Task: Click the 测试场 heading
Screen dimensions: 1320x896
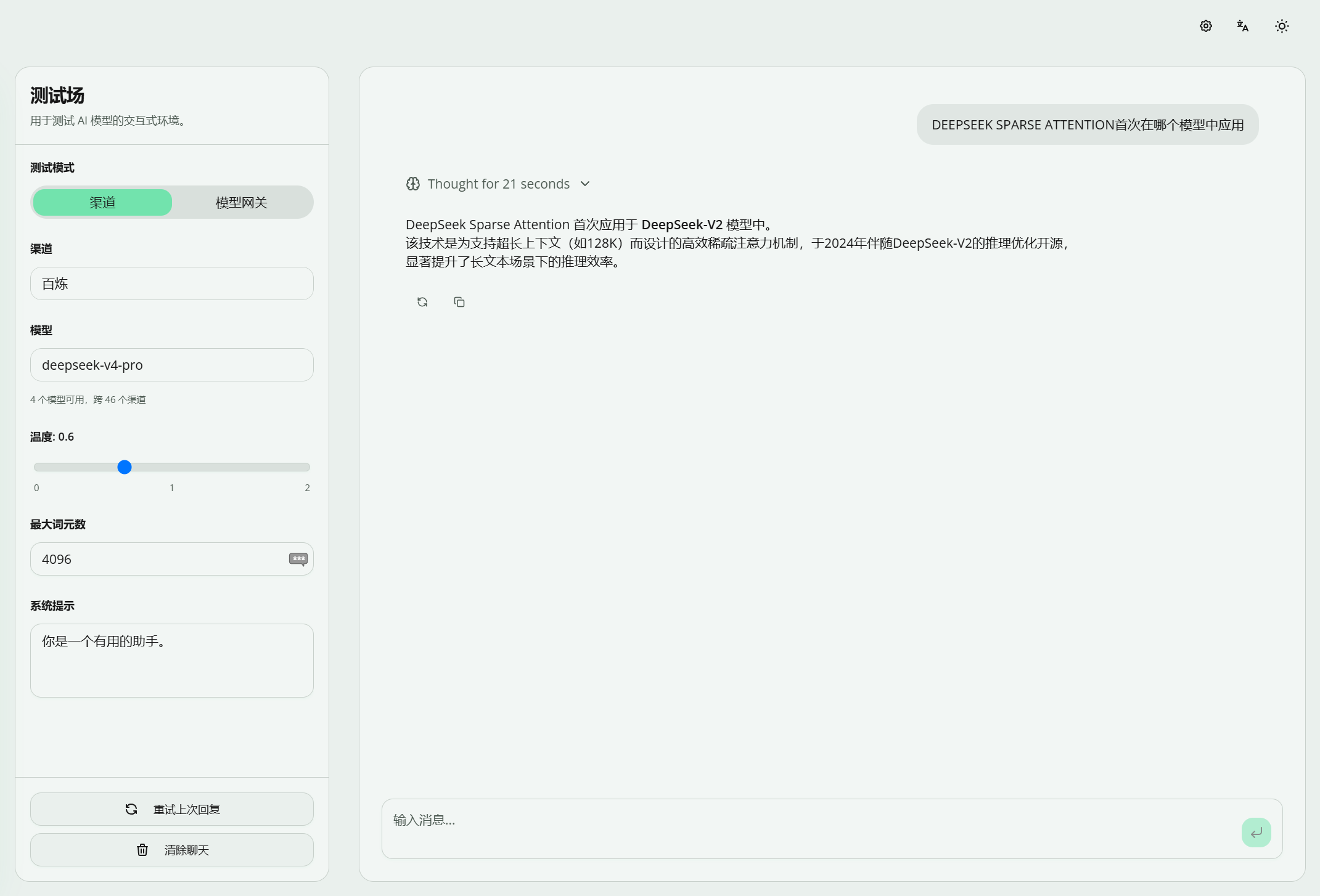Action: tap(57, 96)
